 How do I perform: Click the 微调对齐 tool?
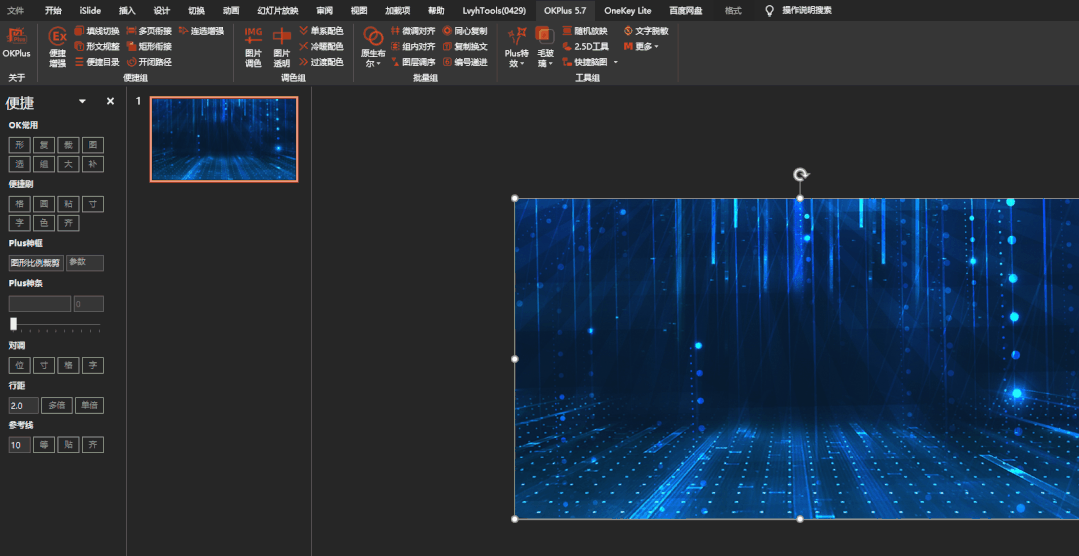(413, 31)
